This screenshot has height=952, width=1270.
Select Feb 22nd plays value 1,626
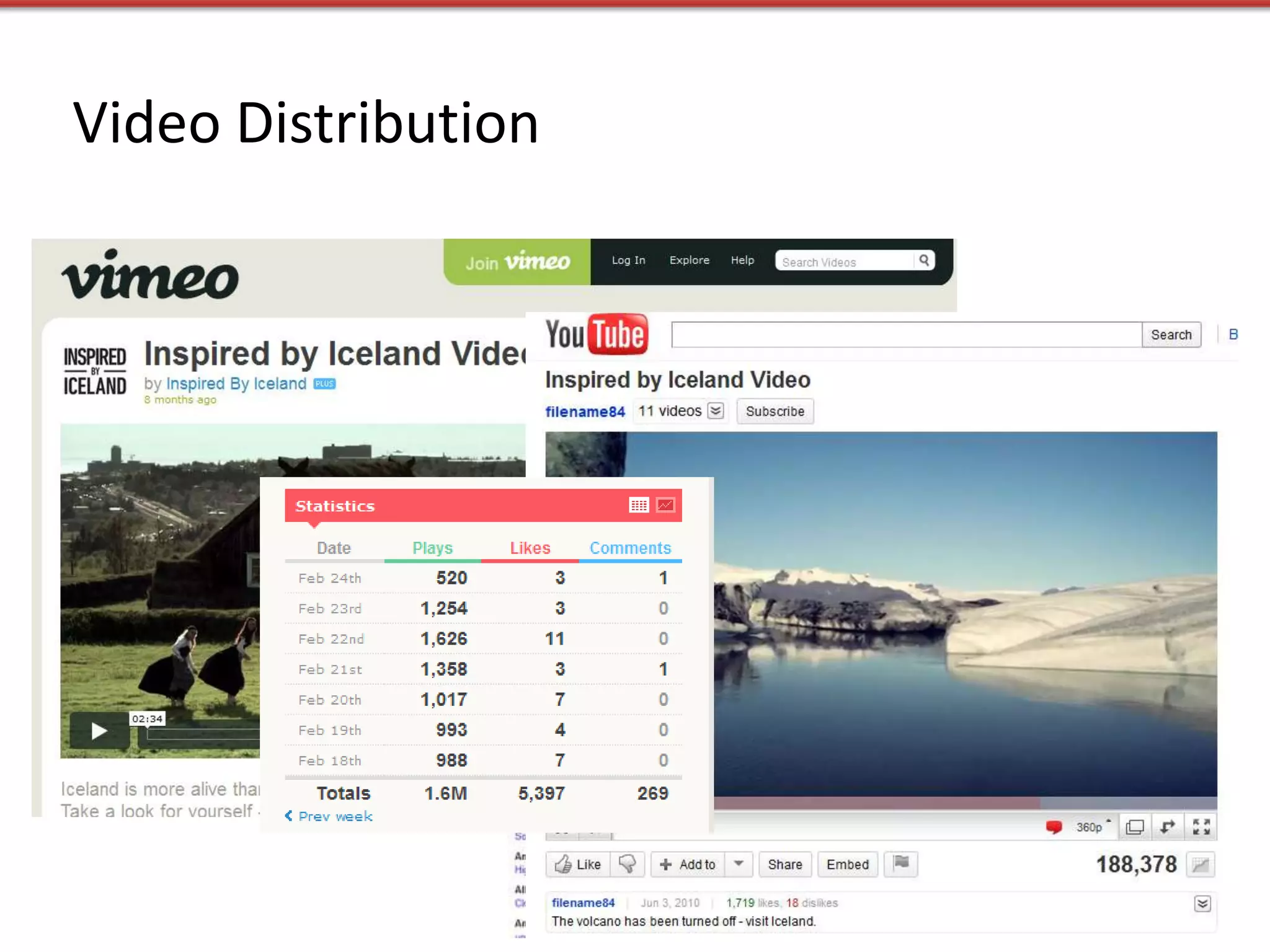click(x=444, y=638)
